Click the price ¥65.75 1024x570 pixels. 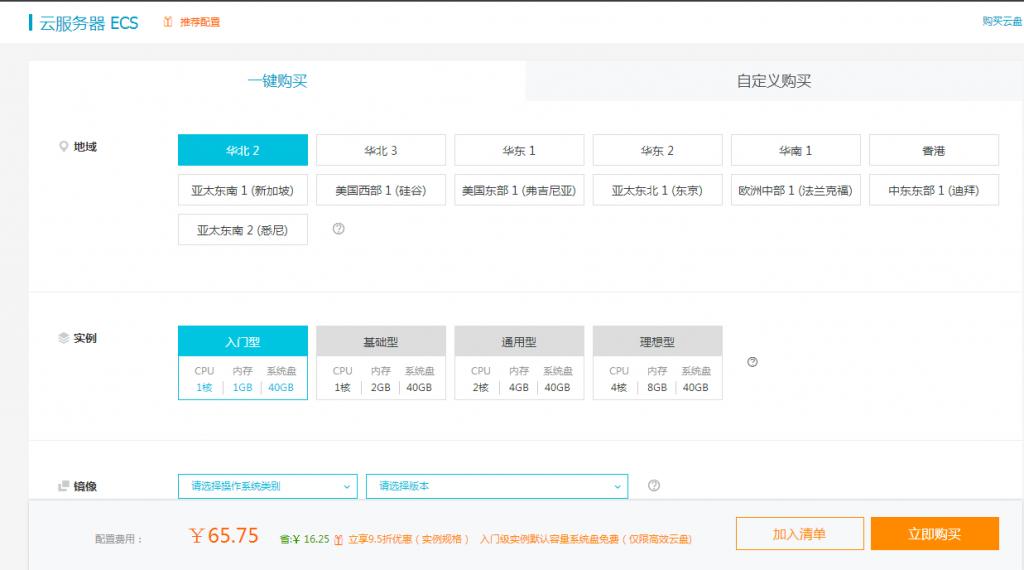tap(224, 535)
